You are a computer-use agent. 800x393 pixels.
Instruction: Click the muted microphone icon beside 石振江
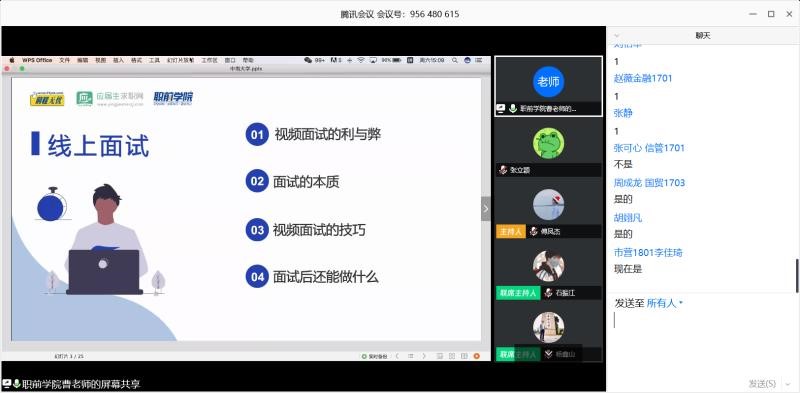(548, 293)
